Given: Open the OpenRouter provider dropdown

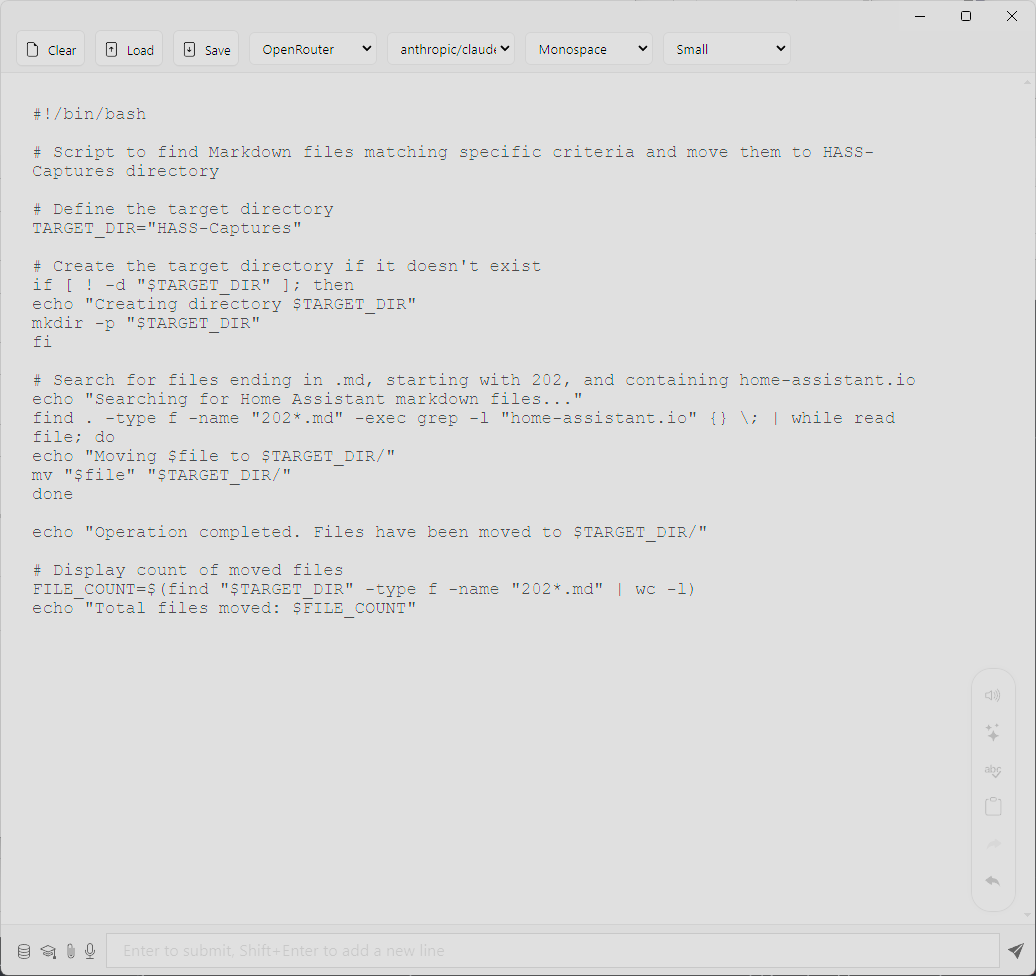Looking at the screenshot, I should (313, 49).
